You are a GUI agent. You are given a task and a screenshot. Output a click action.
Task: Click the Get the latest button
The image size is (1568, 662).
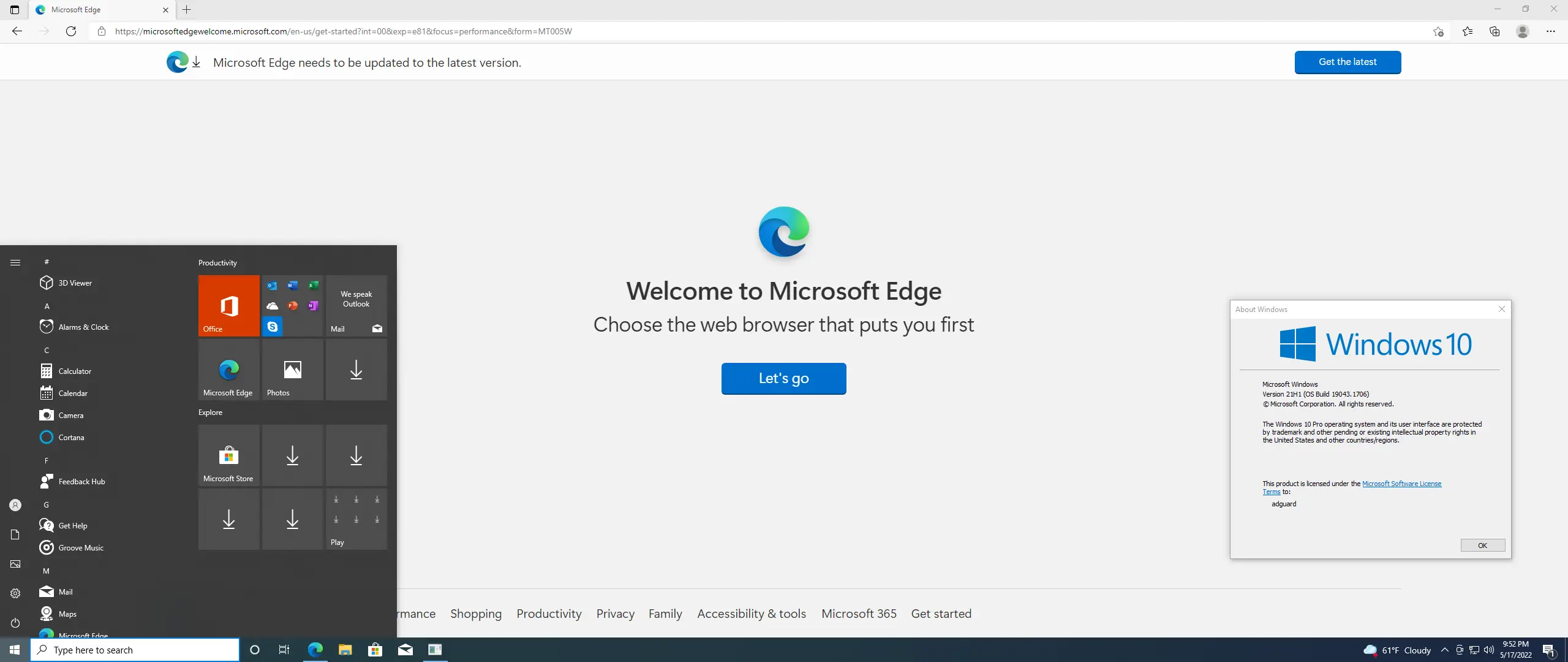coord(1347,62)
